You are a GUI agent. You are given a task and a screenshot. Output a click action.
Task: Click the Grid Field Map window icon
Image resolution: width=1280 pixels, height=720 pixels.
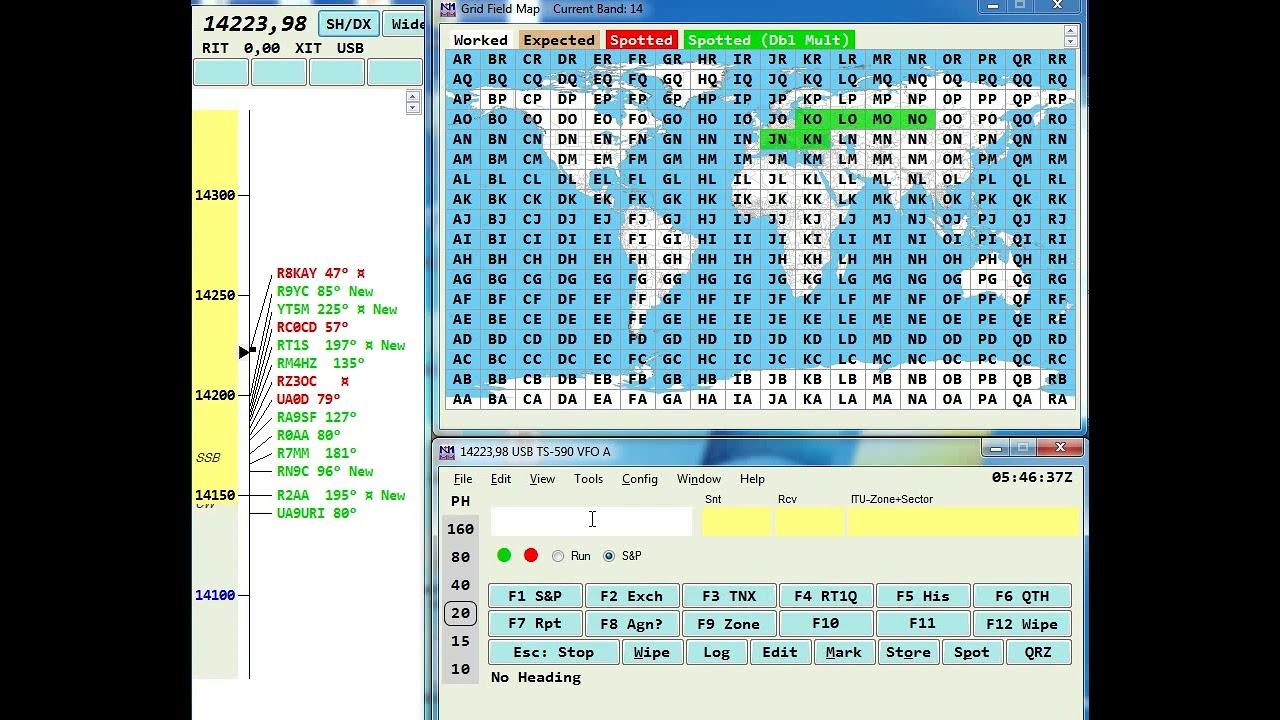tap(448, 9)
